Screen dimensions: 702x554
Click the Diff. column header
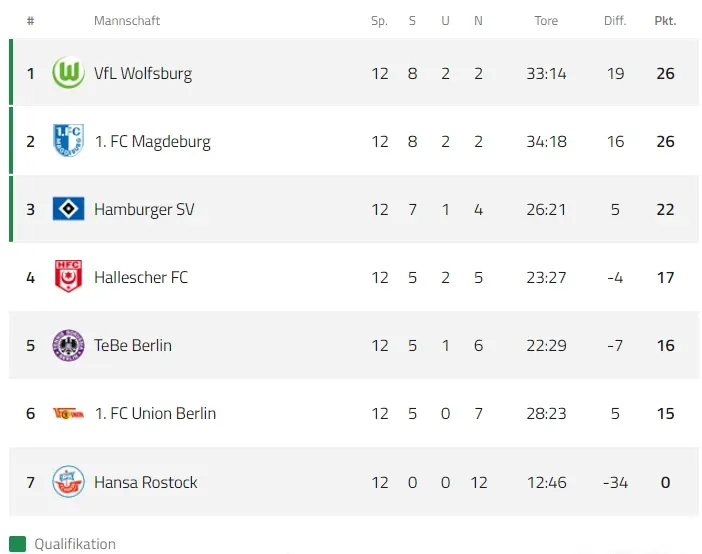coord(615,21)
